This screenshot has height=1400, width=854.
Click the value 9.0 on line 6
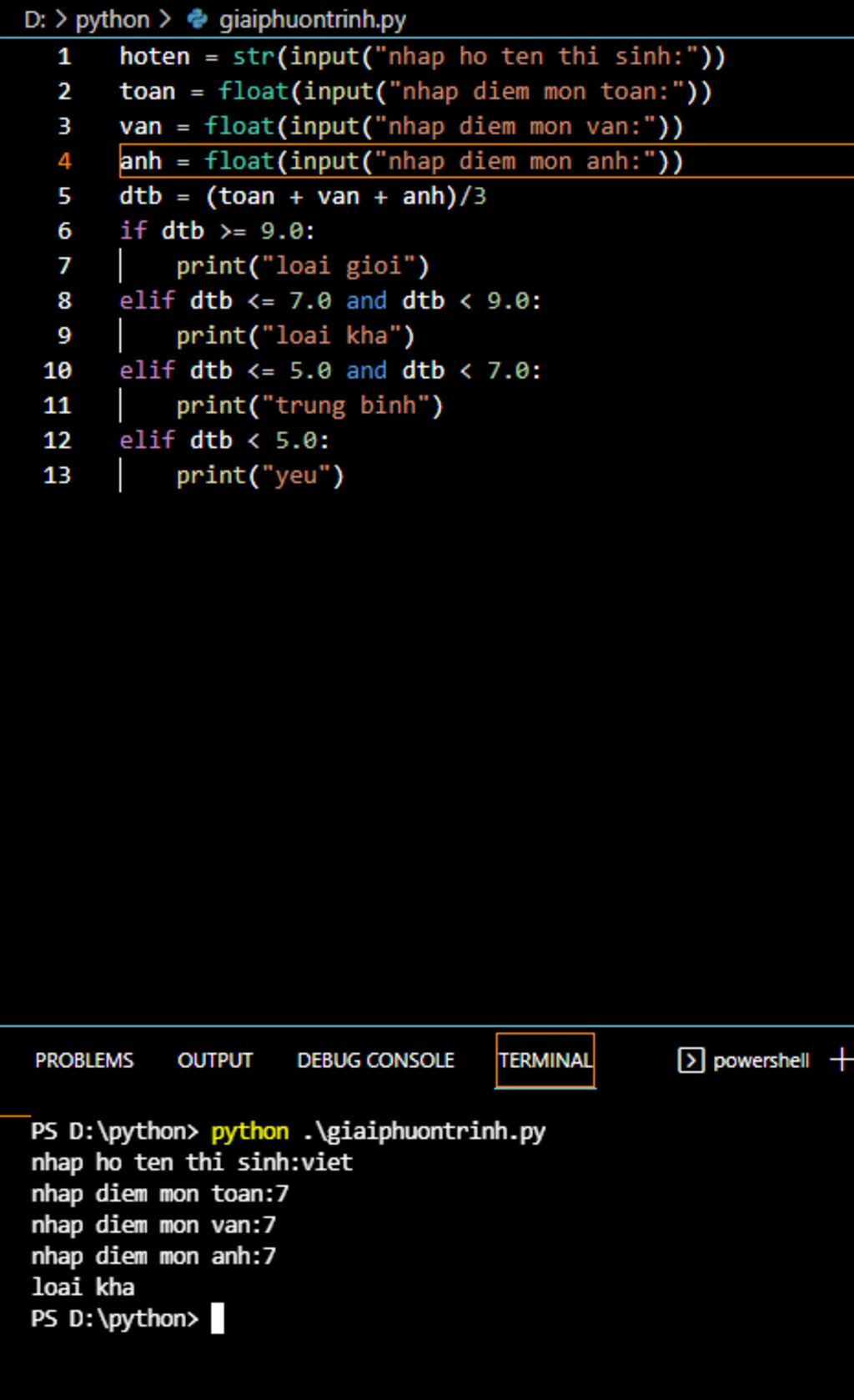click(x=282, y=230)
